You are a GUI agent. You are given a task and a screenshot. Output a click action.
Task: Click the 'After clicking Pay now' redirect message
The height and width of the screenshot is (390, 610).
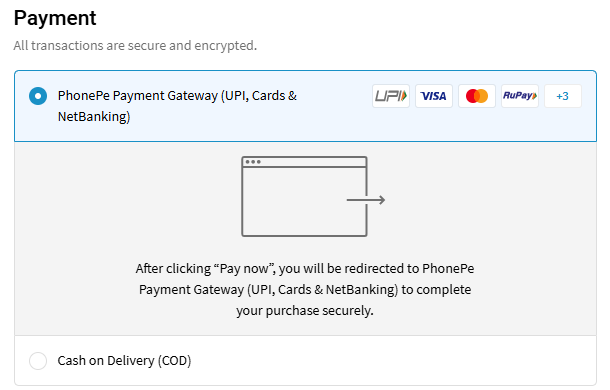pos(305,290)
